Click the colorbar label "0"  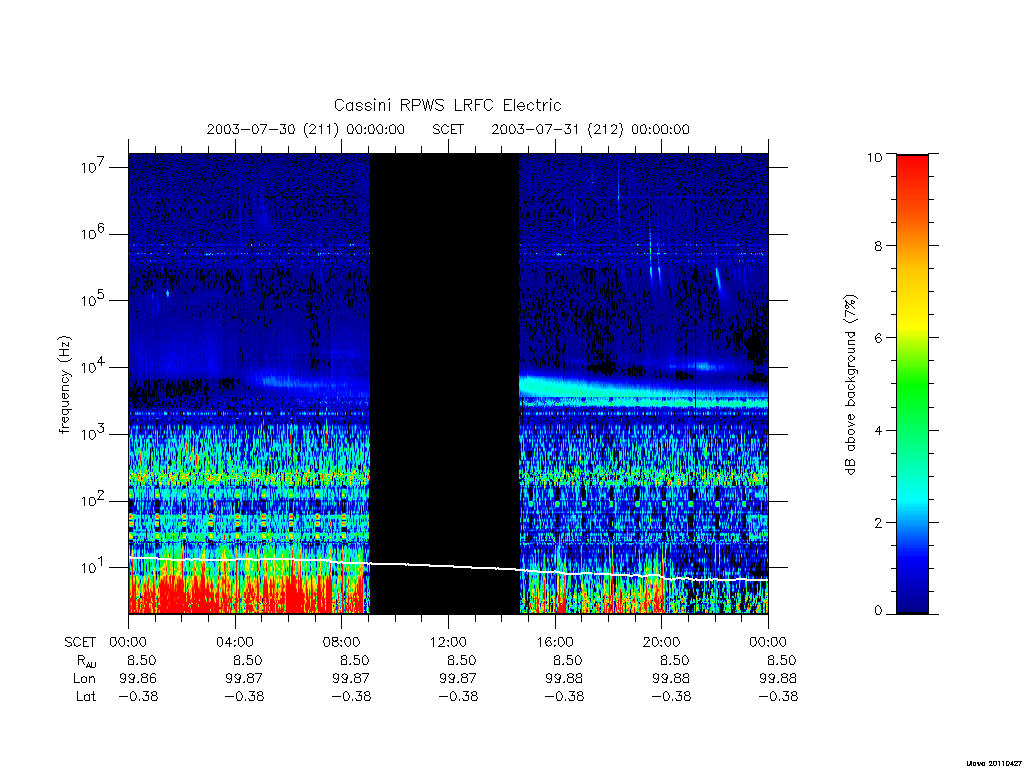pos(878,611)
